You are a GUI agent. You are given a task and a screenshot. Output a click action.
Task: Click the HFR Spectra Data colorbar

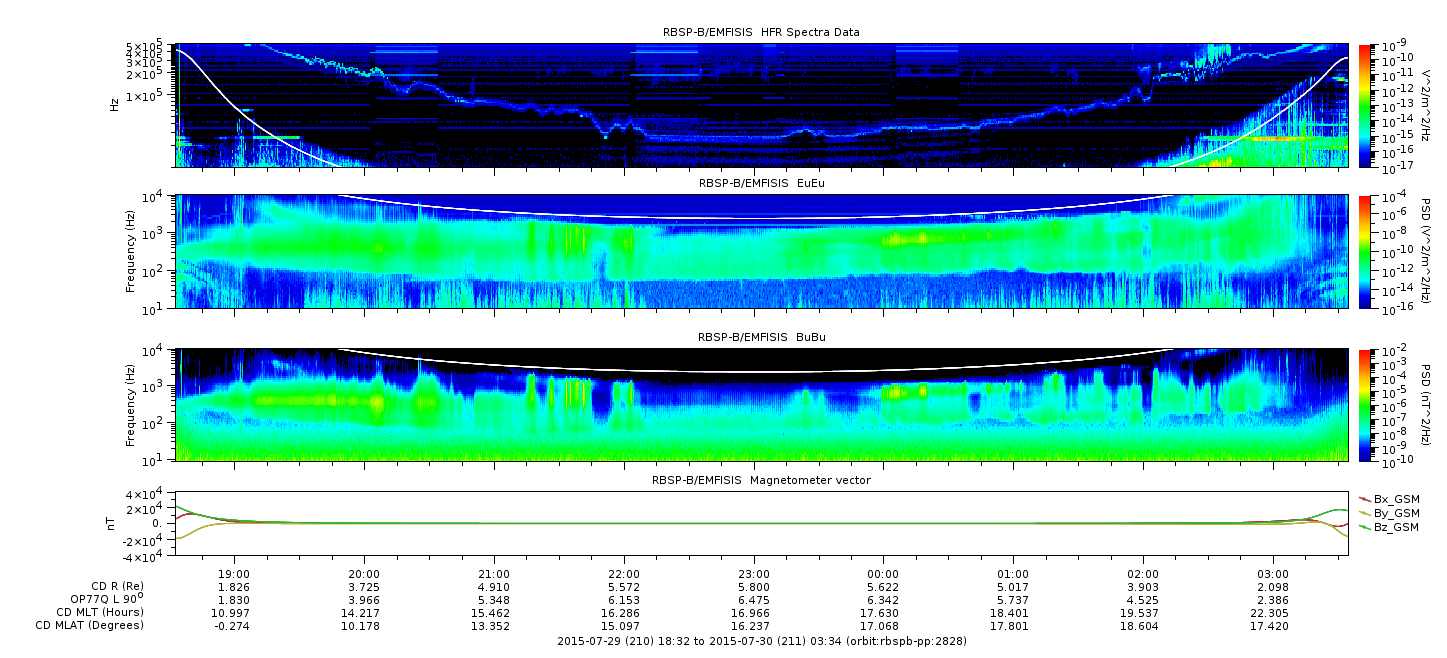(x=1364, y=105)
